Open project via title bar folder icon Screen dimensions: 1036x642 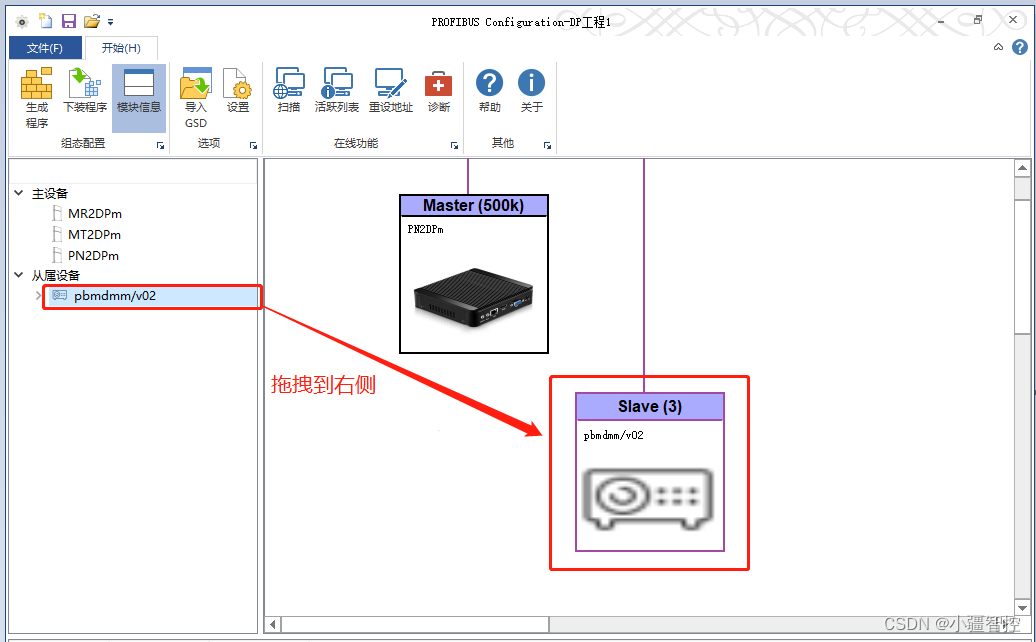click(92, 21)
